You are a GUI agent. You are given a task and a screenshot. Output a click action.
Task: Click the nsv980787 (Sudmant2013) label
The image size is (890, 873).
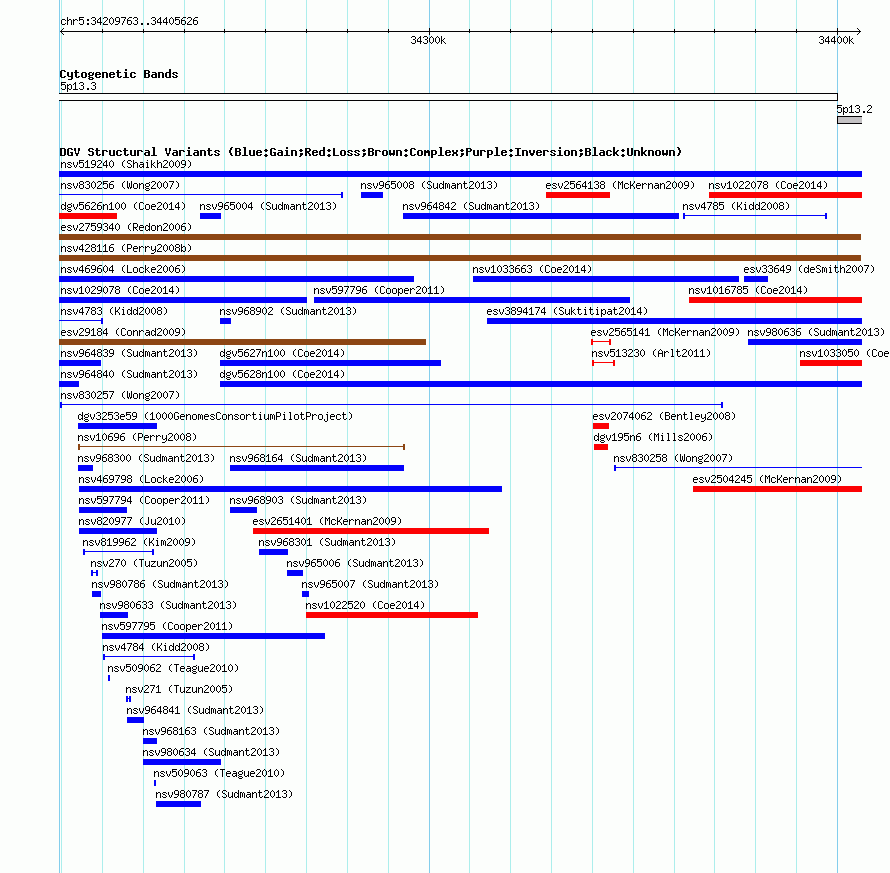click(224, 794)
